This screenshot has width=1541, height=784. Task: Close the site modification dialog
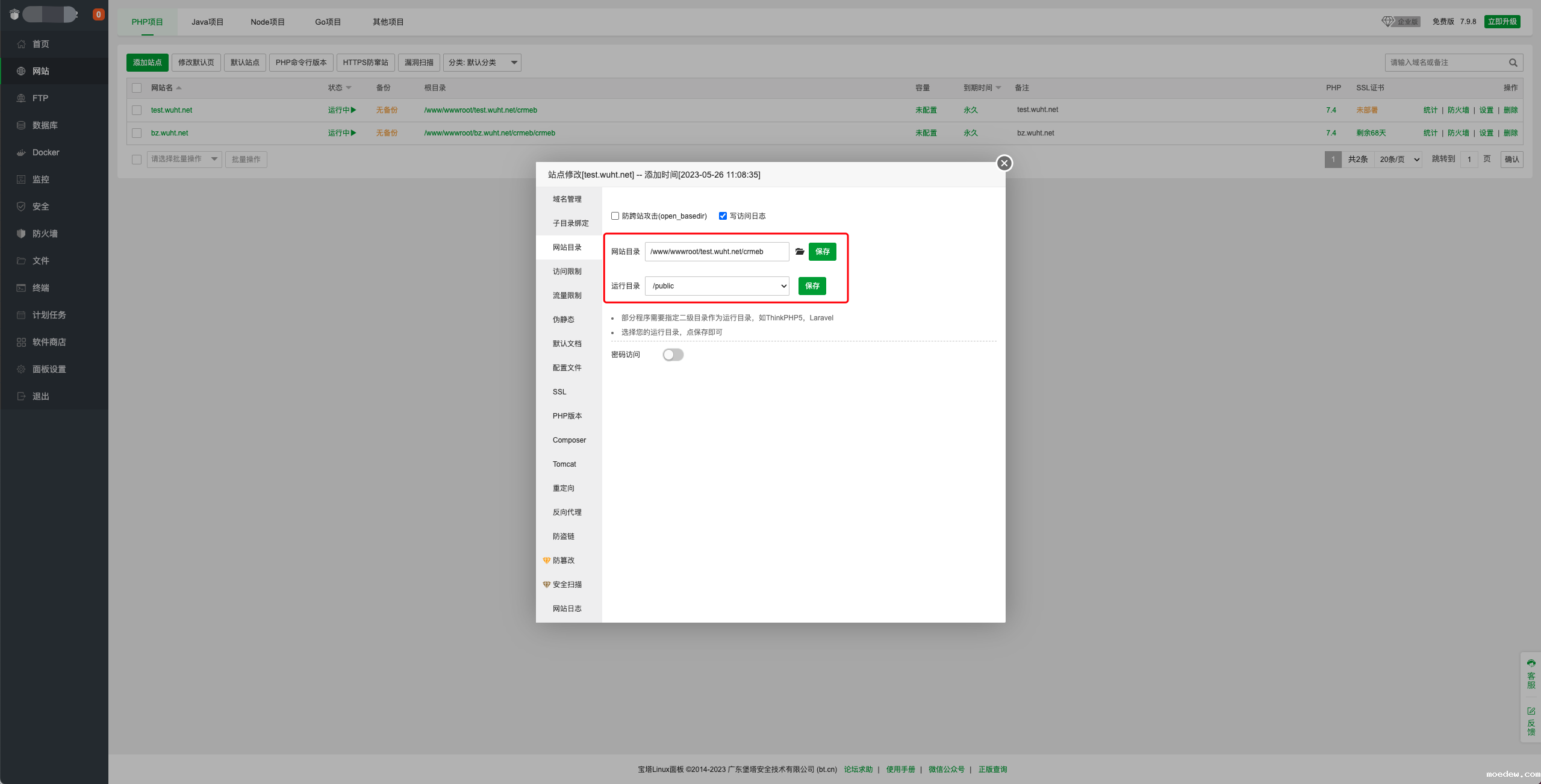1004,163
